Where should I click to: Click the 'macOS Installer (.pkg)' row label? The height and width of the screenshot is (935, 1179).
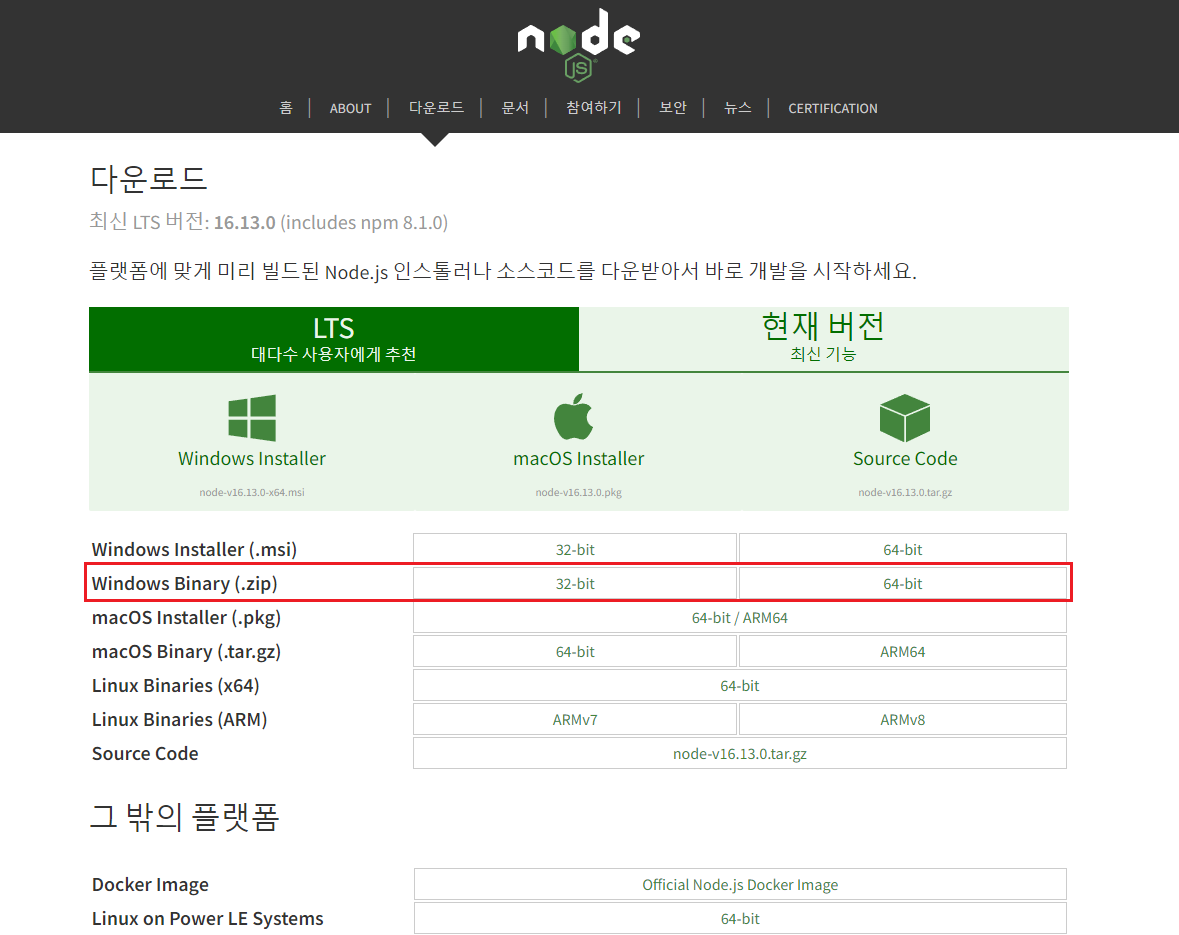click(x=186, y=618)
